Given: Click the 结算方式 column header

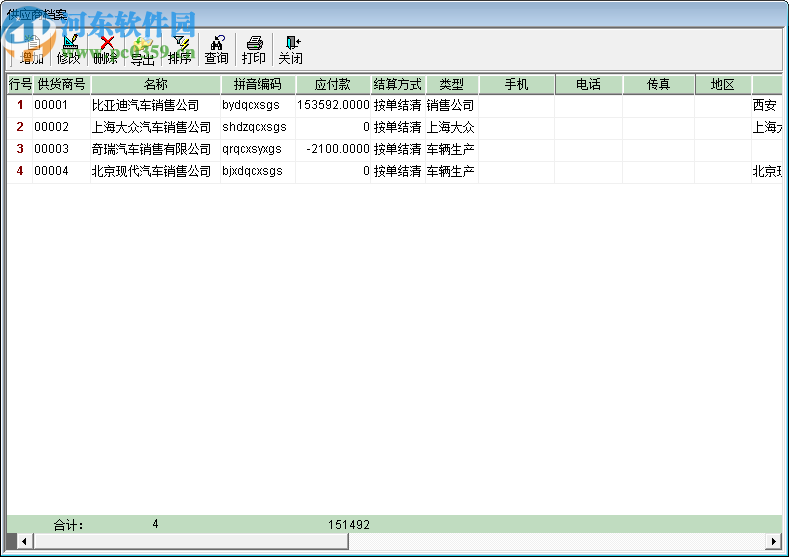Looking at the screenshot, I should (398, 85).
